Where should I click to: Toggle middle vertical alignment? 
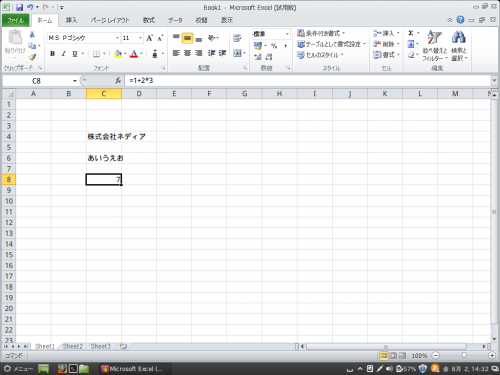click(x=187, y=38)
